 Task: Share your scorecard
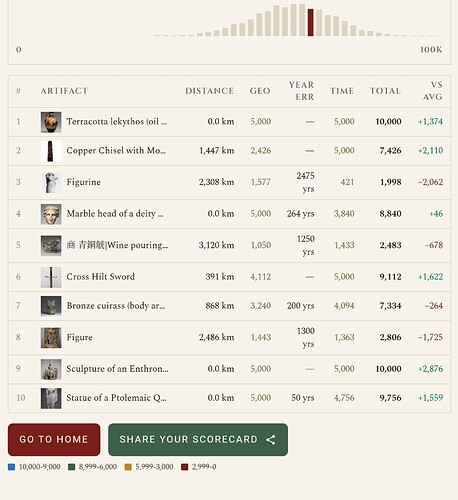pos(198,439)
